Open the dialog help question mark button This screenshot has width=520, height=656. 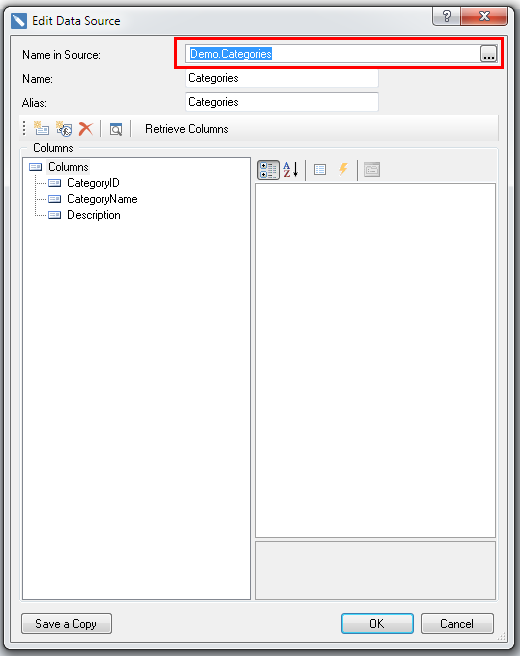tap(446, 16)
